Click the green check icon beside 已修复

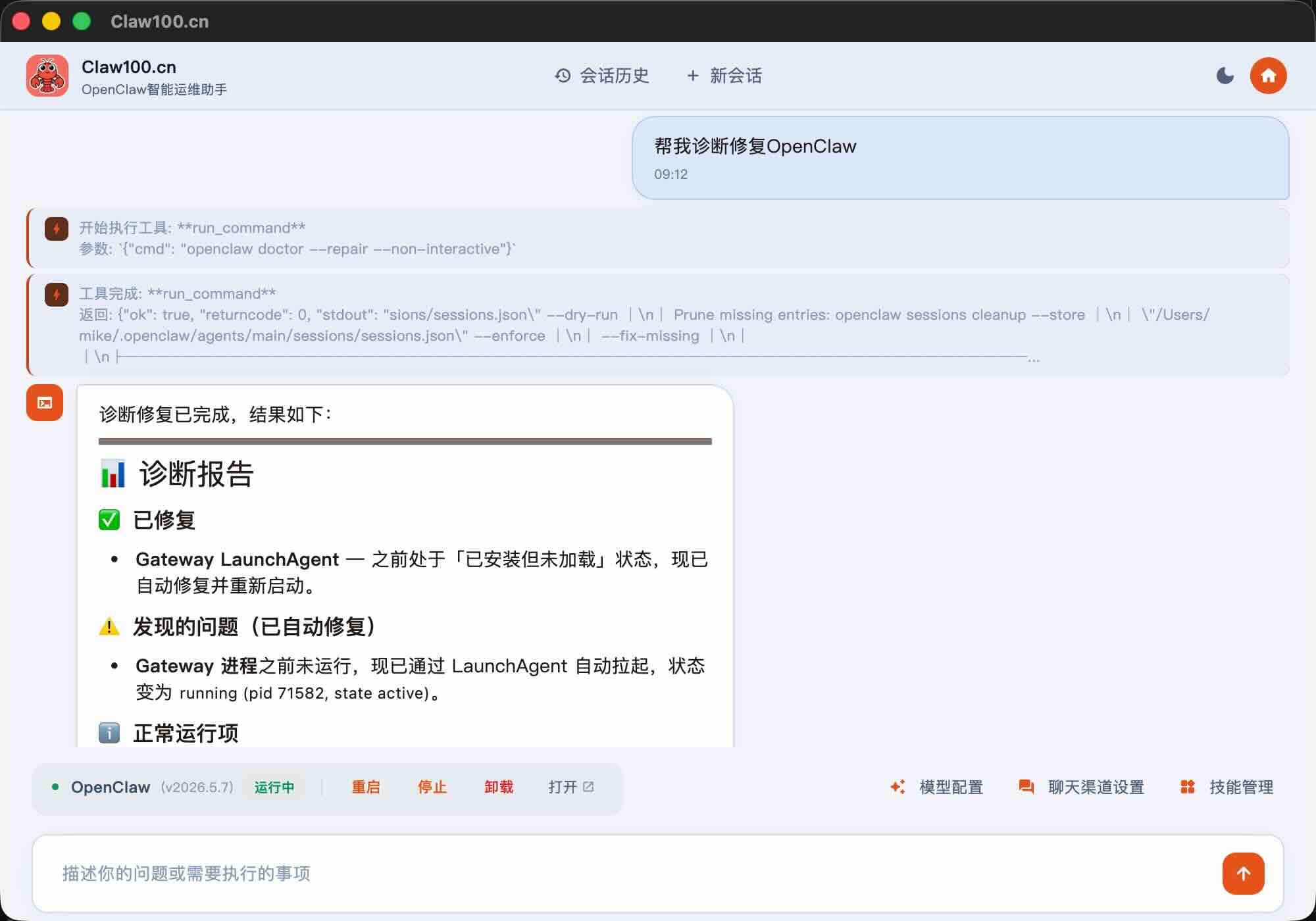109,520
